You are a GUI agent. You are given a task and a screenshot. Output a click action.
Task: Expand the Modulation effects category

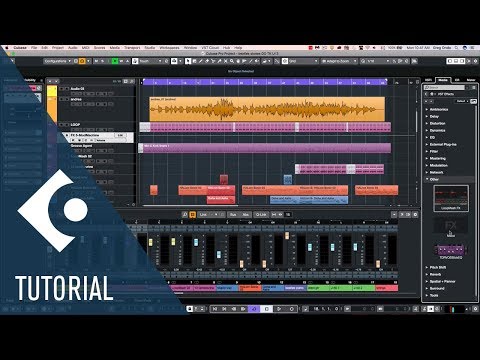coord(427,165)
